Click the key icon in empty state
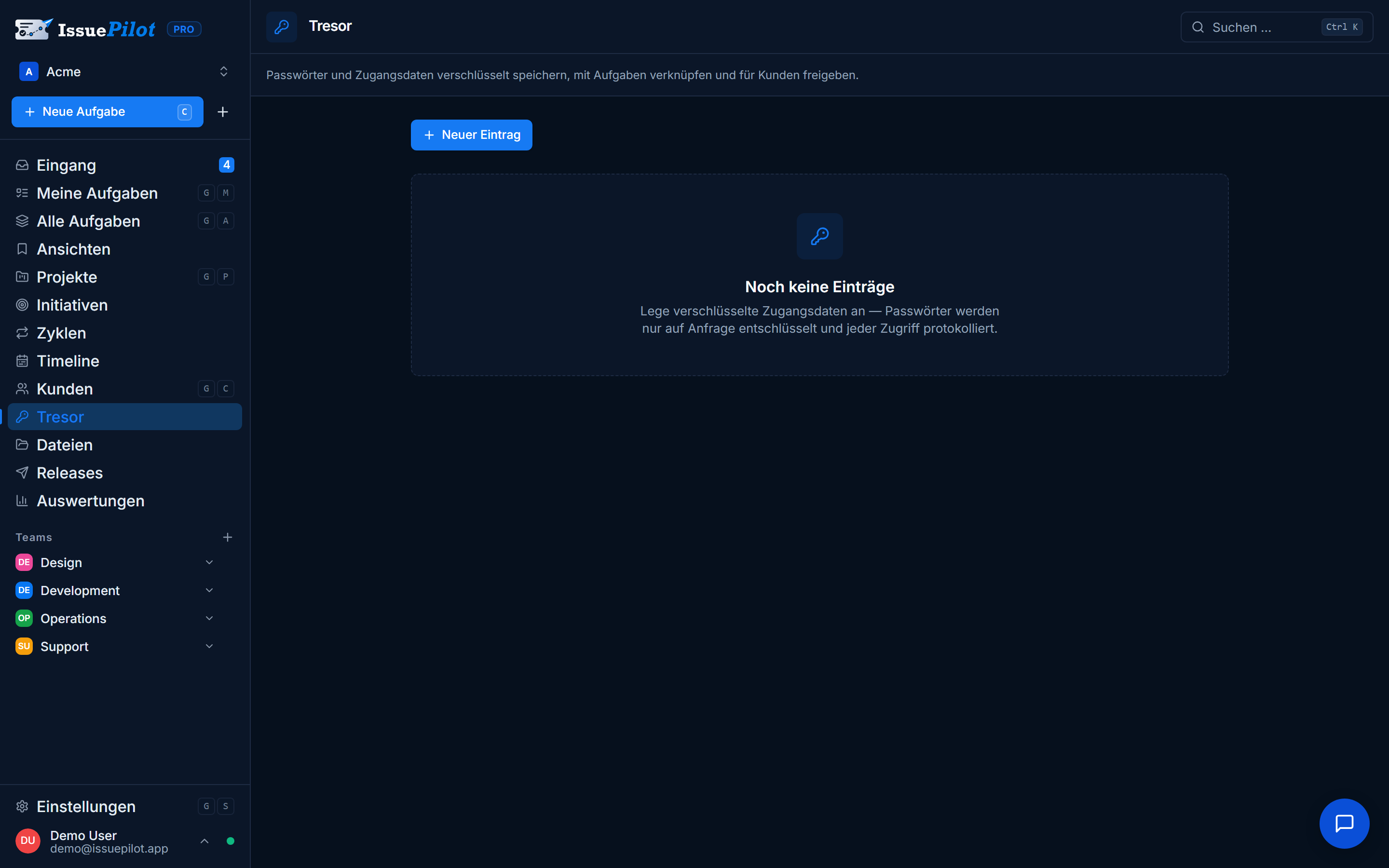The width and height of the screenshot is (1389, 868). tap(819, 236)
